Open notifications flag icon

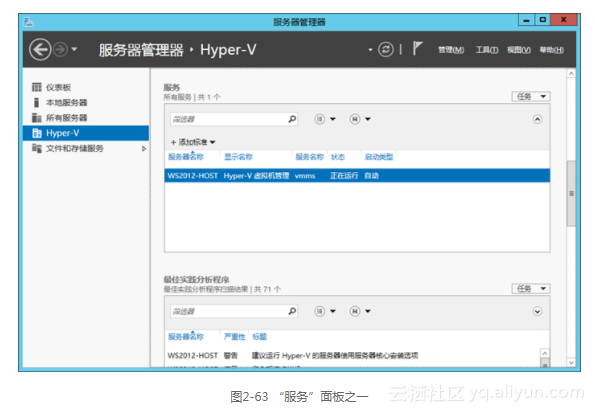tap(417, 49)
